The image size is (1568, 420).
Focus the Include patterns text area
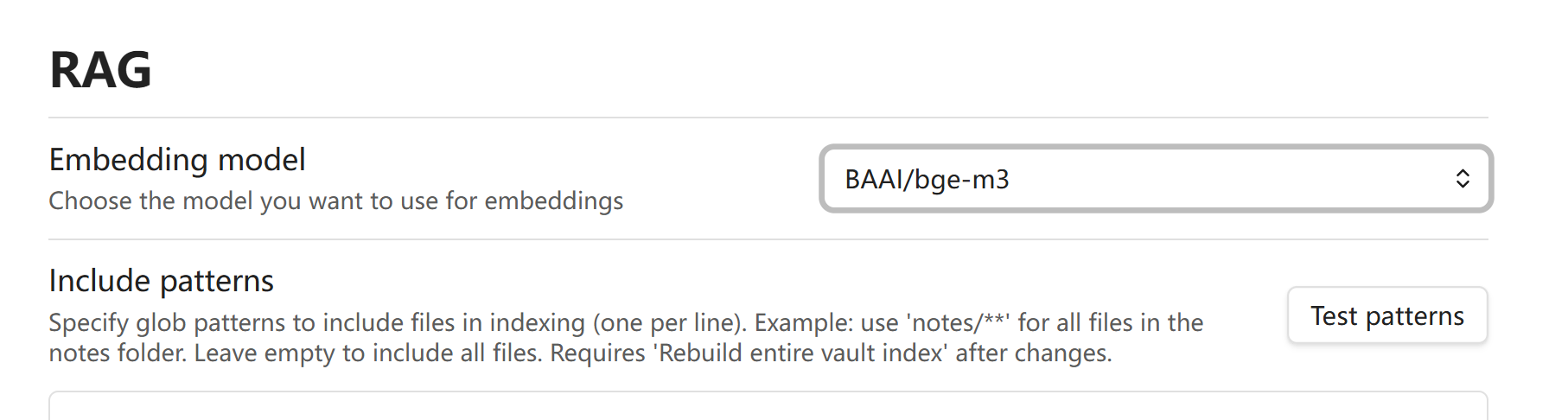(768, 408)
